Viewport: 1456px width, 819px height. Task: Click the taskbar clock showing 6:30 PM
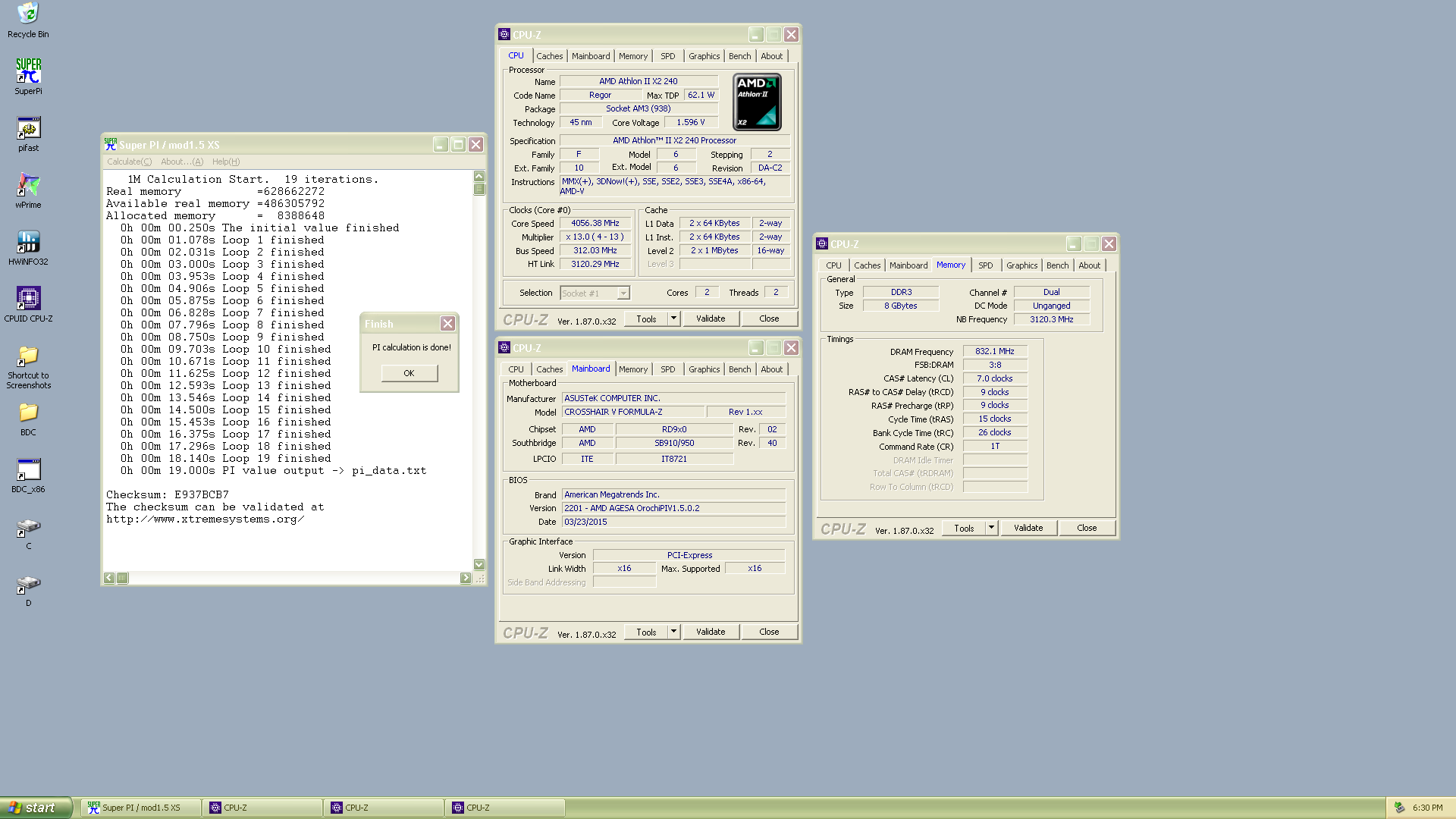1427,808
